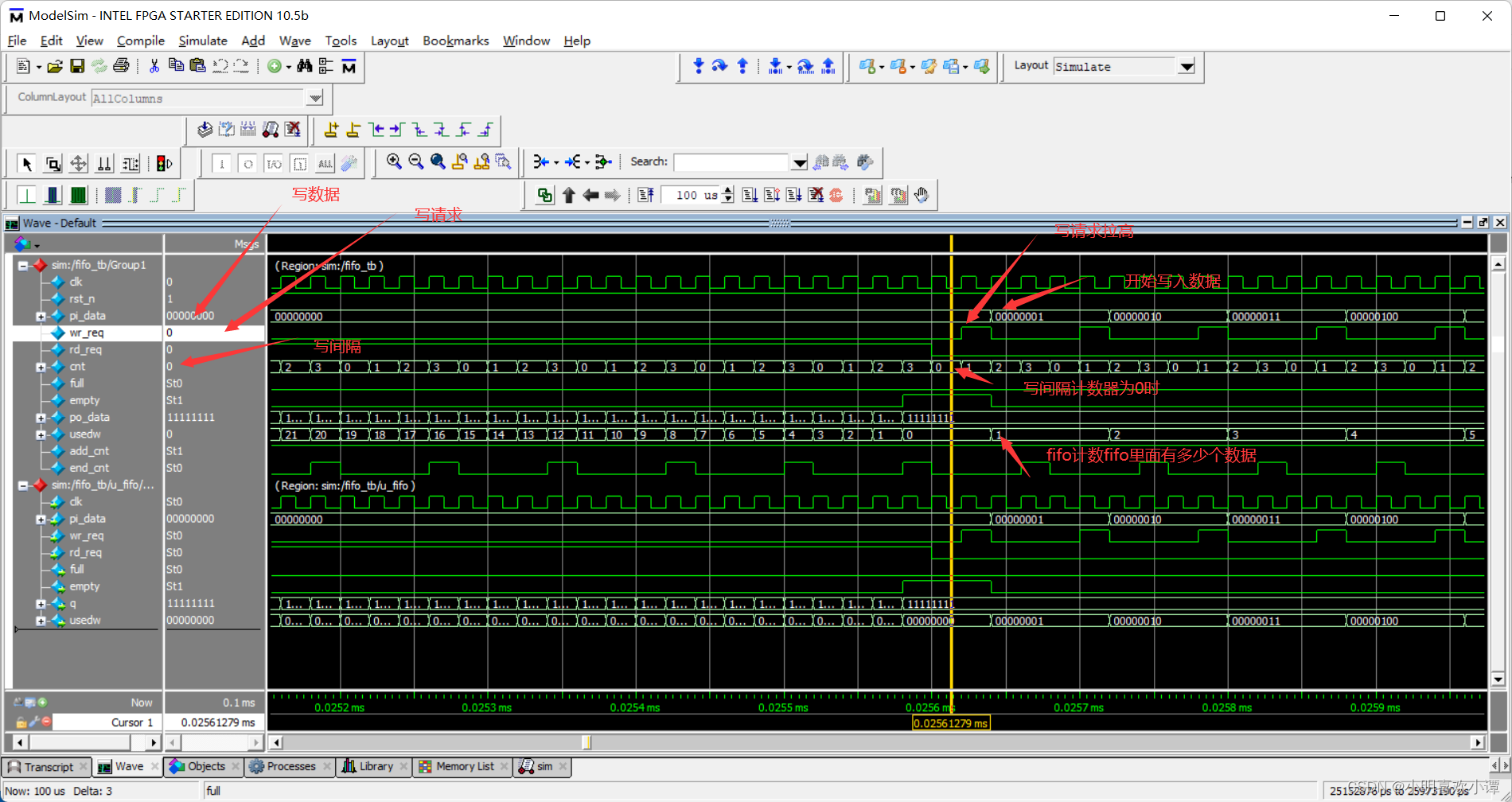Click the Find binoculars icon
The image size is (1512, 802).
point(305,67)
